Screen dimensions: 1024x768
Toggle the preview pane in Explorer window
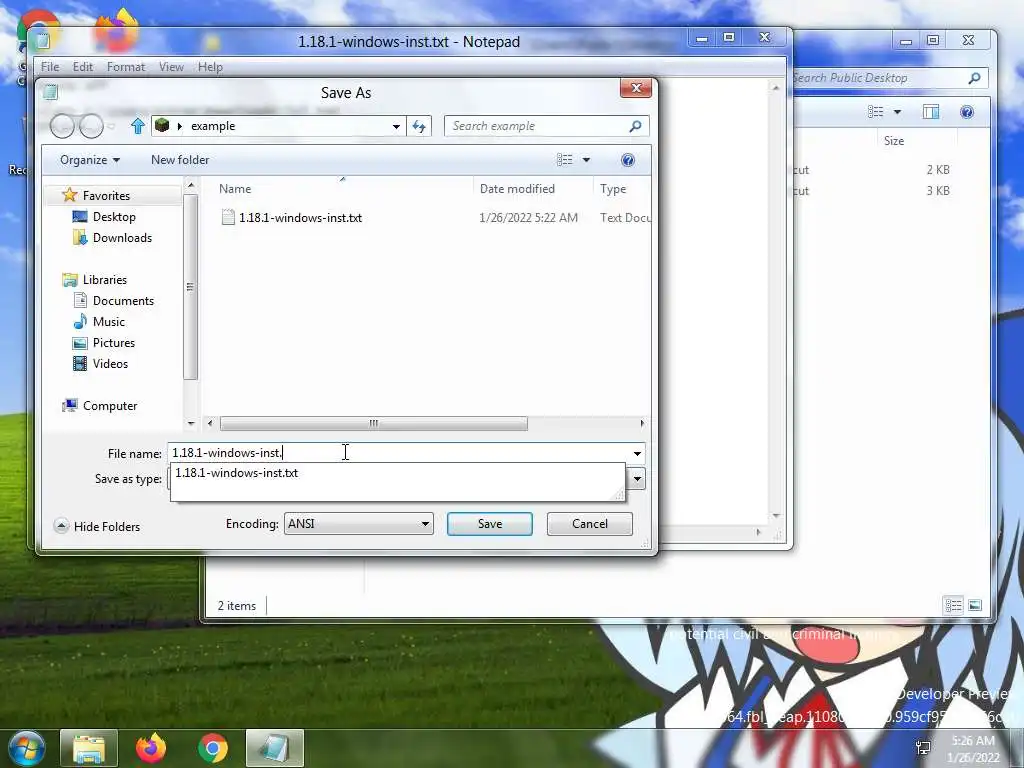tap(931, 112)
